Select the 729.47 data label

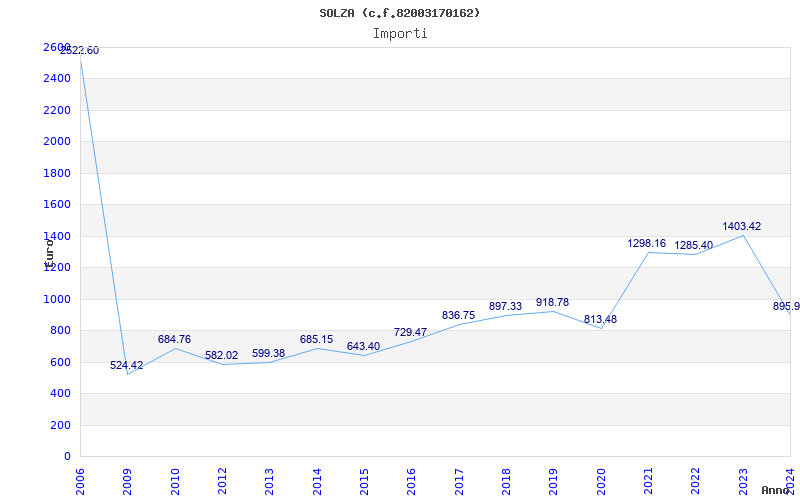point(410,332)
